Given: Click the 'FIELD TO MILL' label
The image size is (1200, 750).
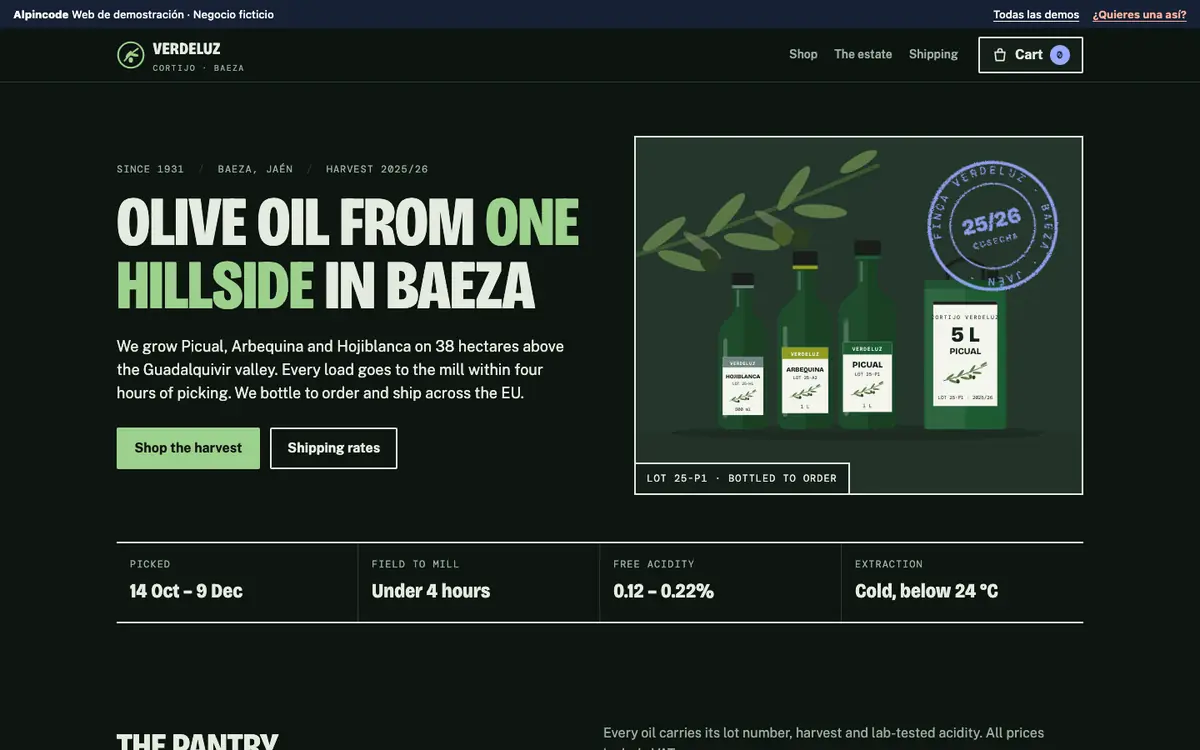Looking at the screenshot, I should tap(416, 564).
